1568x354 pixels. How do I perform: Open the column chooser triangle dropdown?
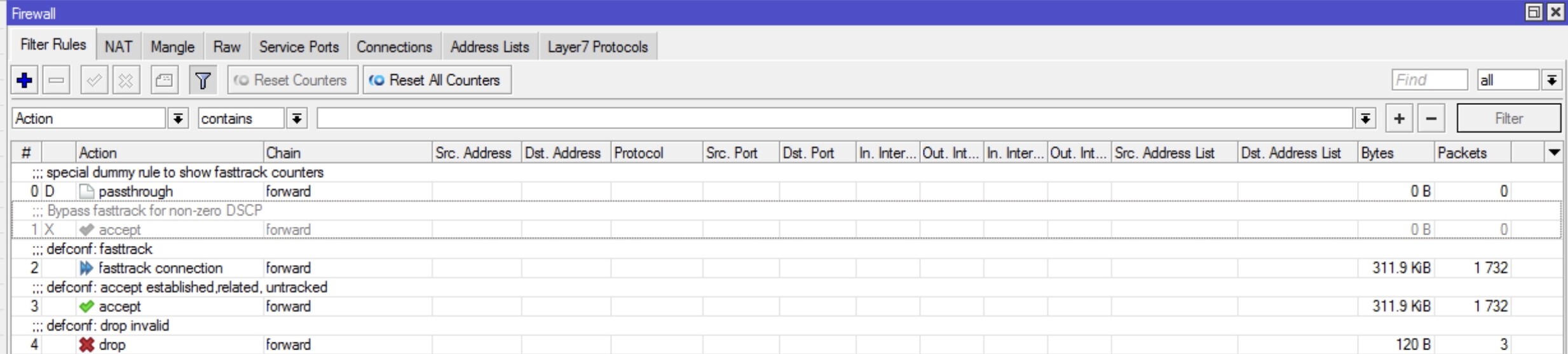1554,153
